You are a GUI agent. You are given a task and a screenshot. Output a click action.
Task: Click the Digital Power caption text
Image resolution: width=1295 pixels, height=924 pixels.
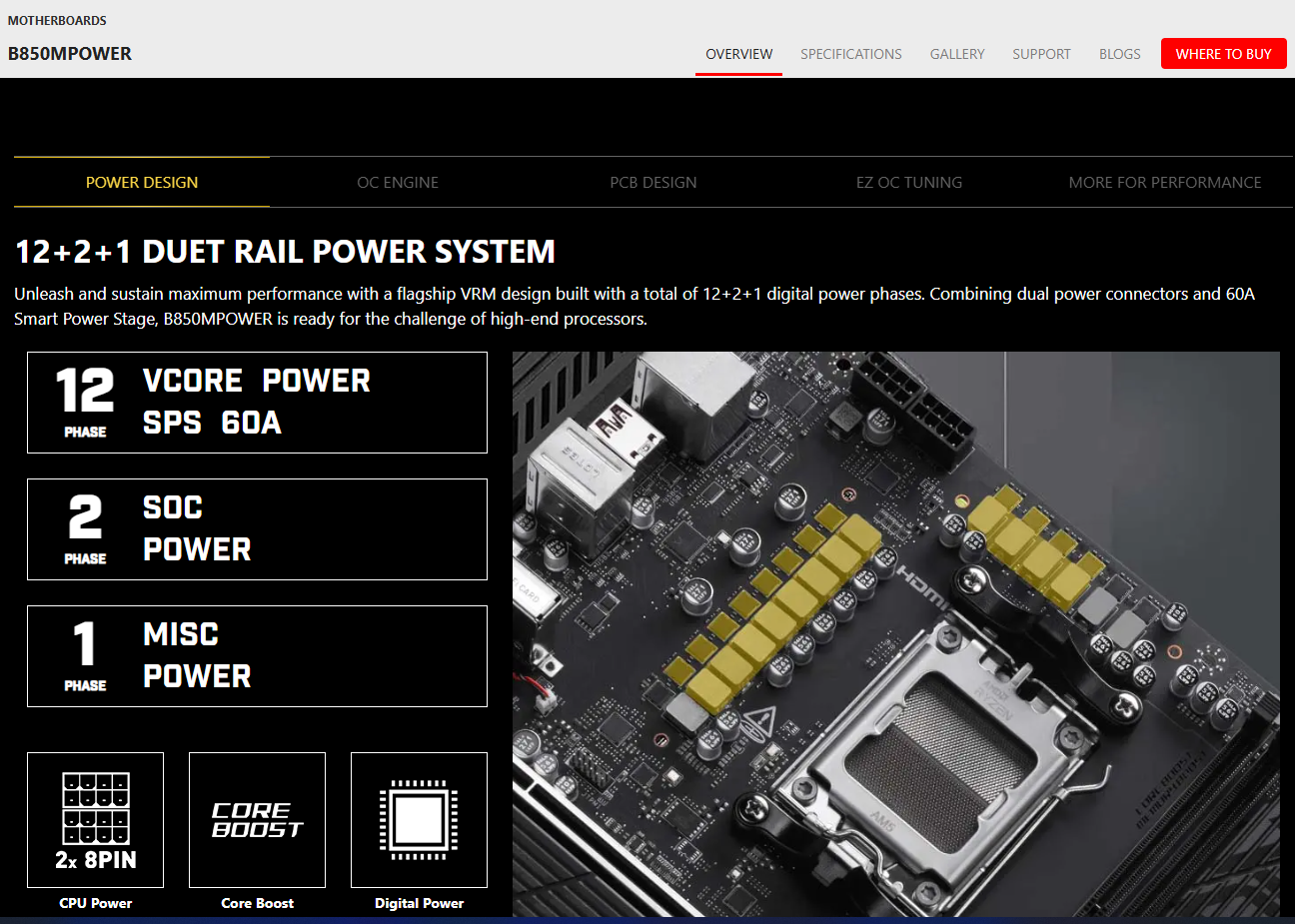[x=420, y=903]
